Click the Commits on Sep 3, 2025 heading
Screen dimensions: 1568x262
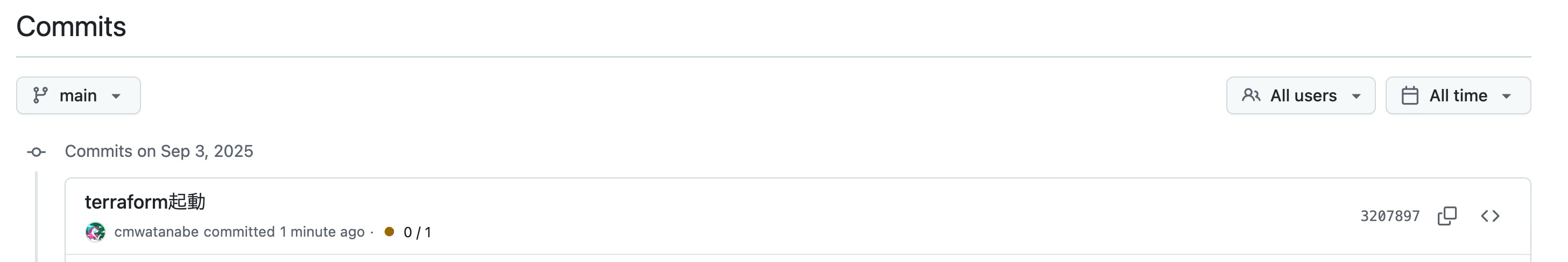(x=159, y=151)
